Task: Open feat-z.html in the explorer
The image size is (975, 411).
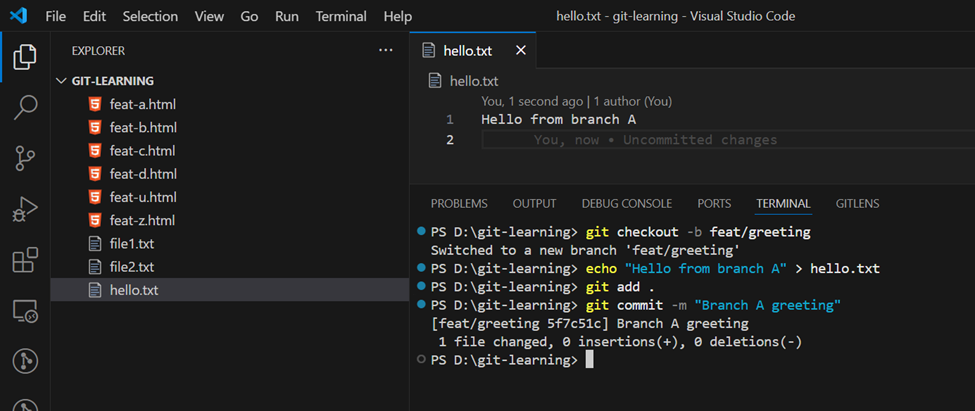Action: pyautogui.click(x=229, y=220)
